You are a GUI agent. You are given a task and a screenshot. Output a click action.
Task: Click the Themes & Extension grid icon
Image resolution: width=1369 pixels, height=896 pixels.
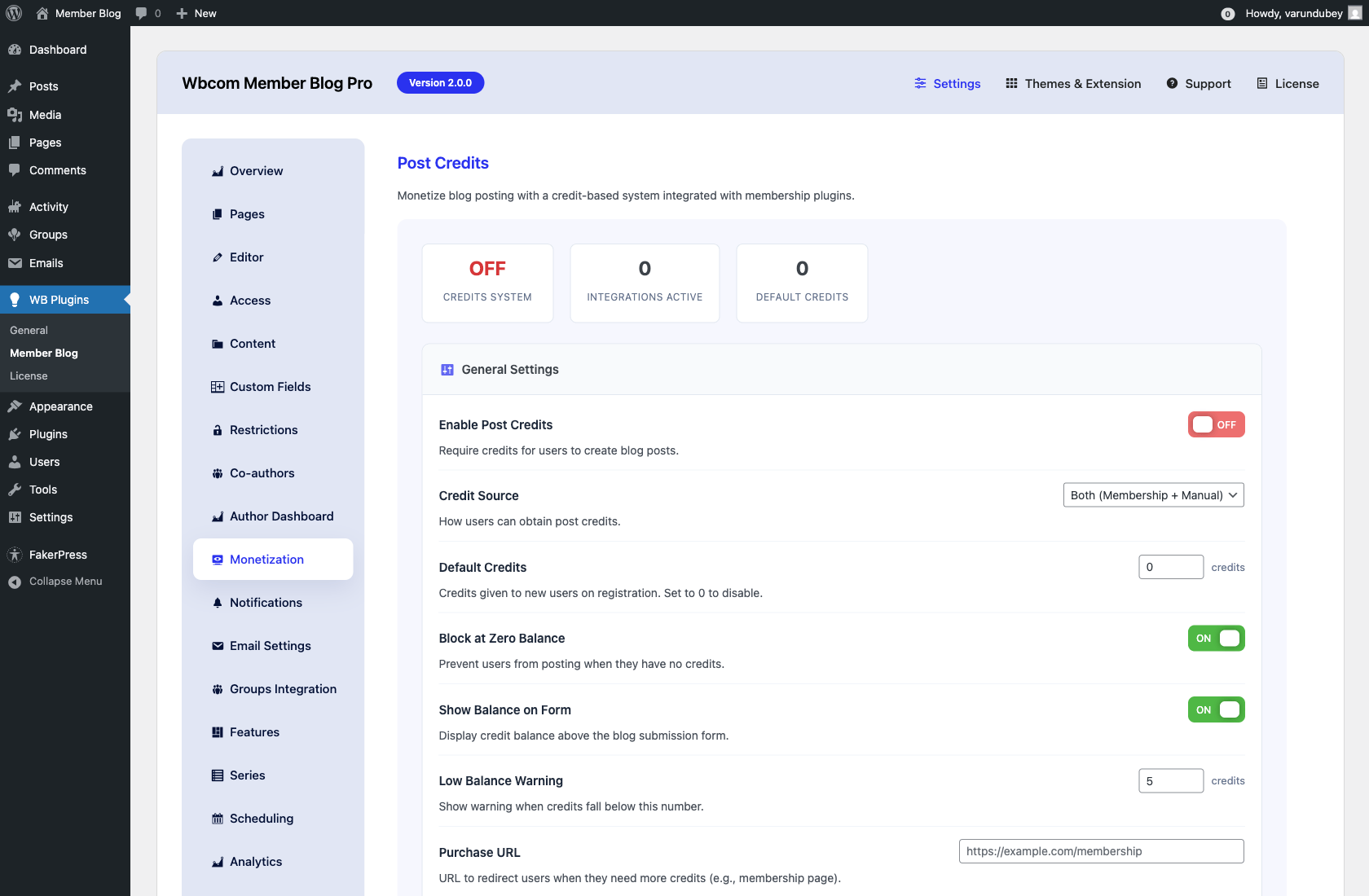coord(1011,83)
